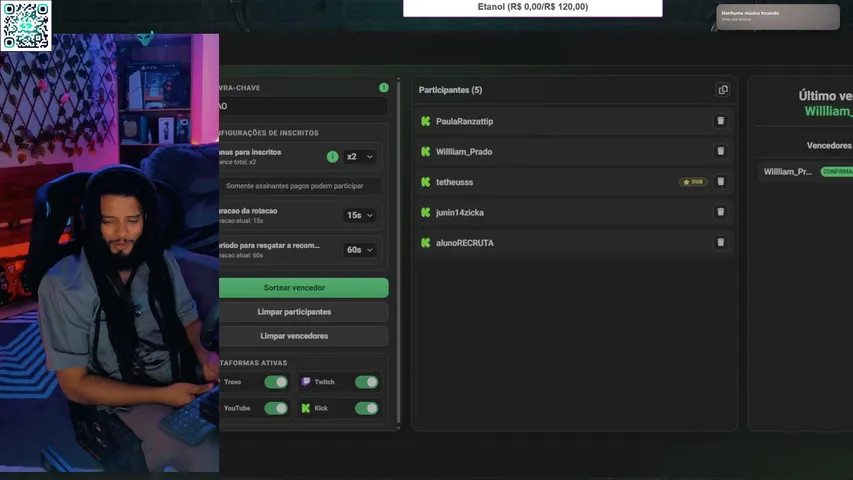Viewport: 853px width, 480px height.
Task: Click the Kick logo beside alunoRECRUTA
Action: point(425,243)
